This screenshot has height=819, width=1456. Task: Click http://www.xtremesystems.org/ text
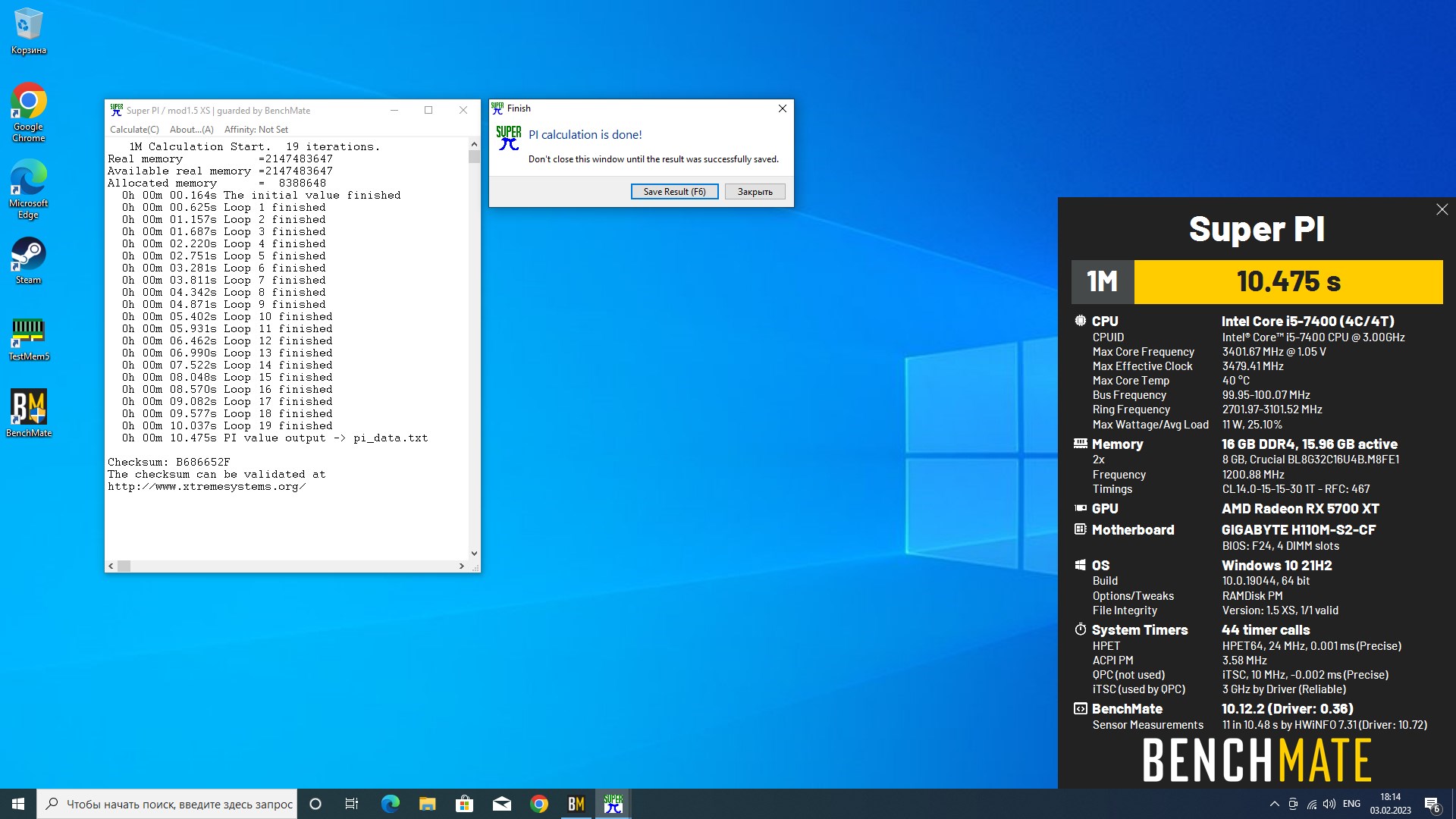point(206,486)
